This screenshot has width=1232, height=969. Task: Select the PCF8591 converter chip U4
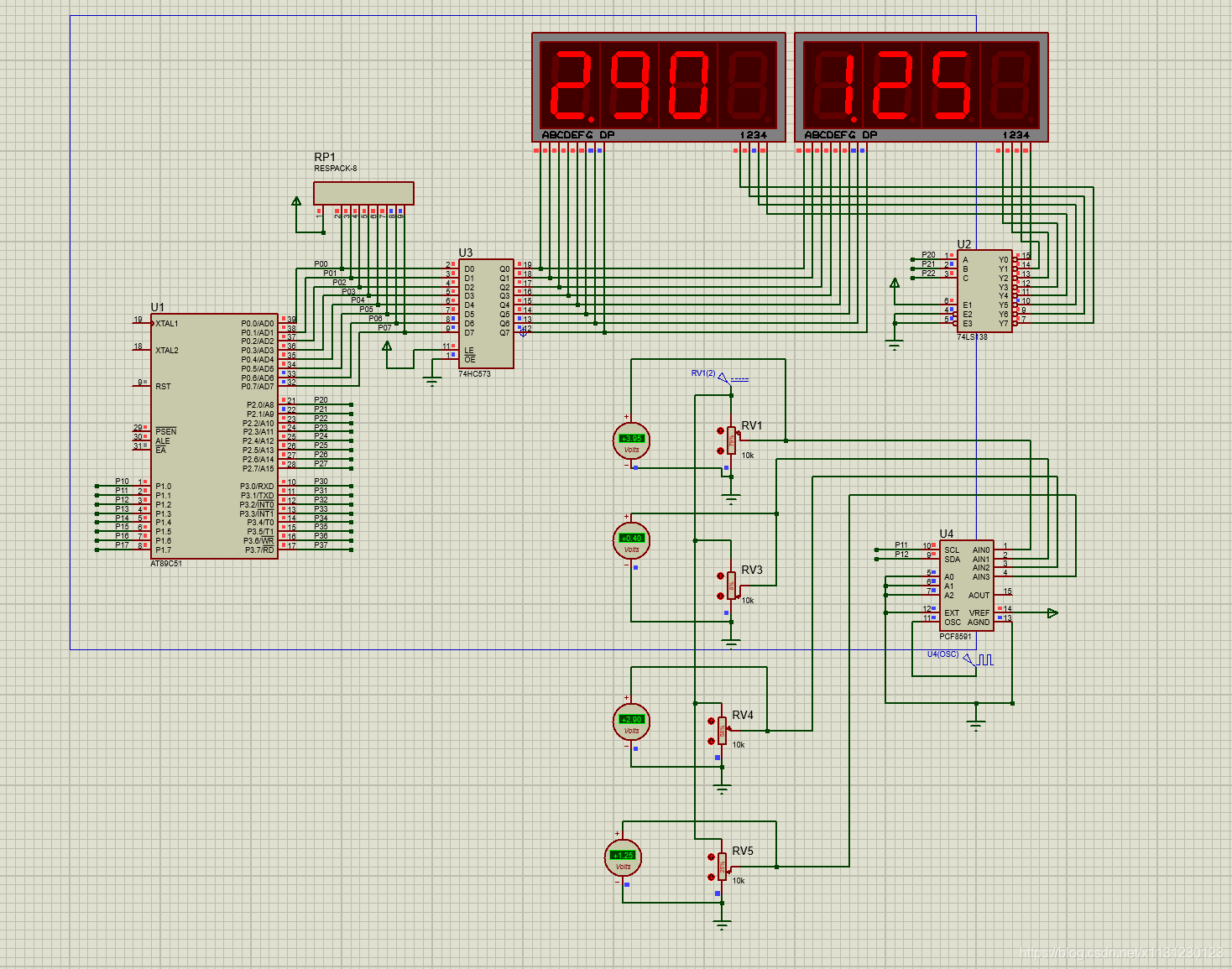967,586
